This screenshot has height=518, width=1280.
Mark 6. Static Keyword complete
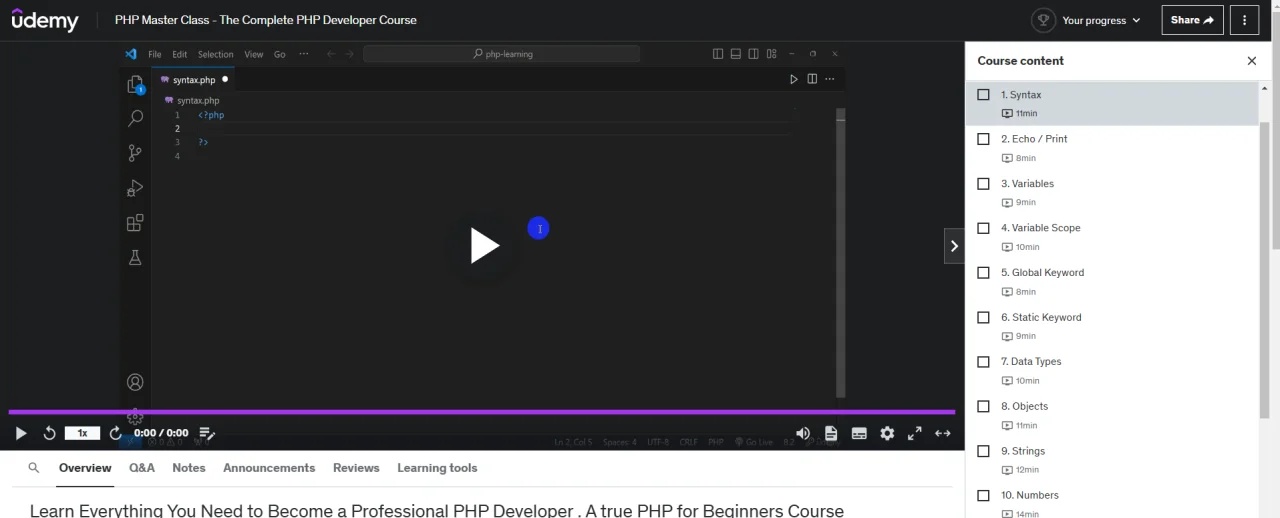pyautogui.click(x=983, y=317)
